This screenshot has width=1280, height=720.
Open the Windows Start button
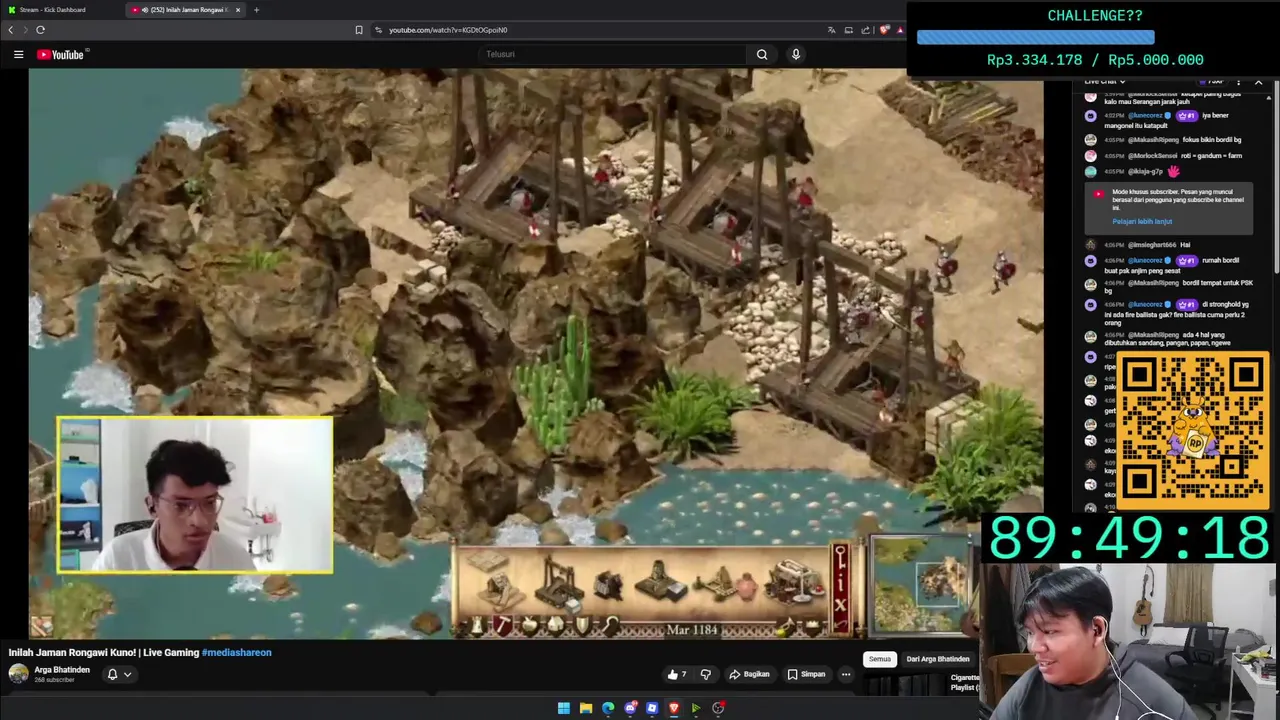[564, 708]
